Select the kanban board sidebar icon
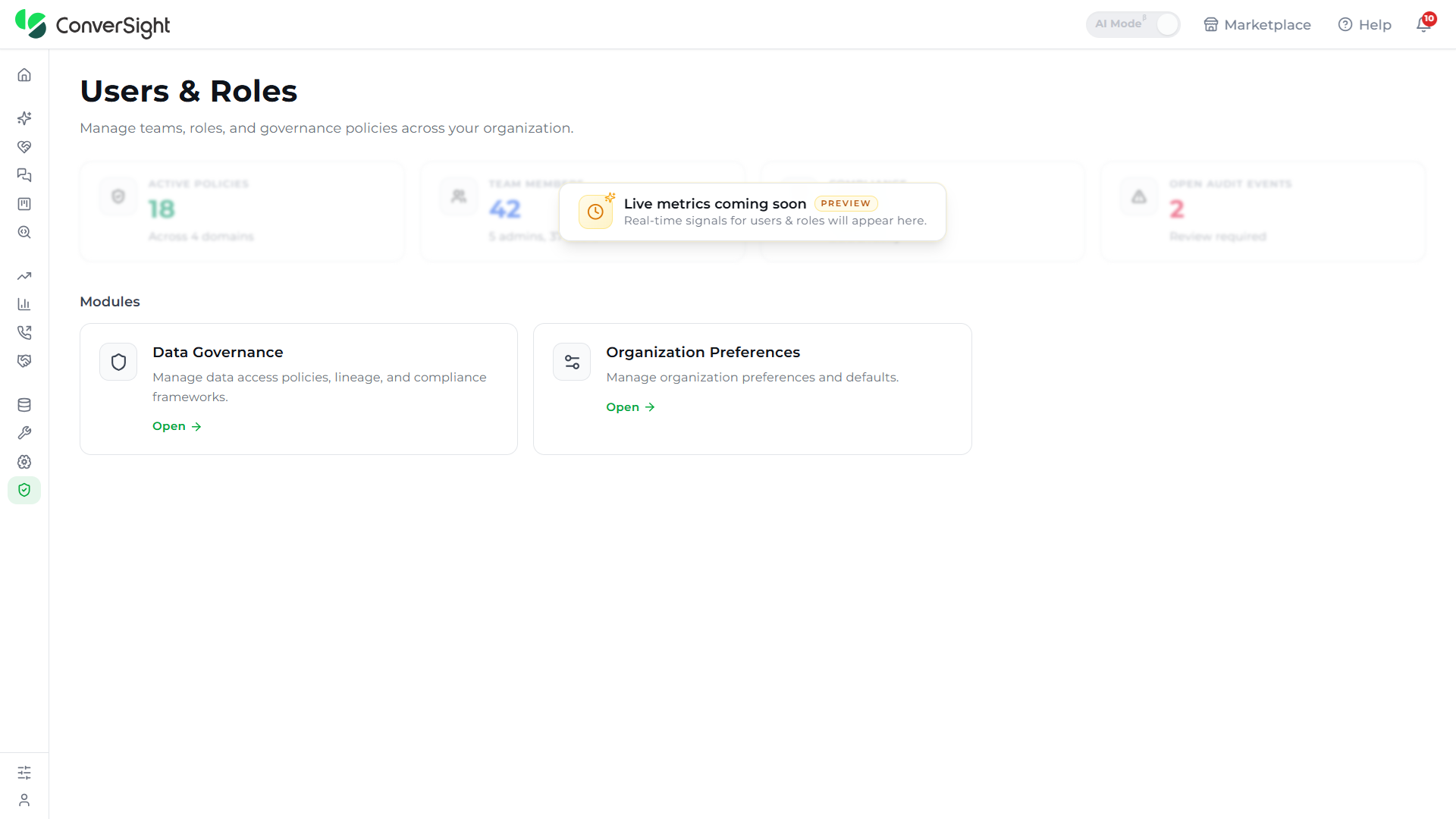Image resolution: width=1456 pixels, height=819 pixels. [x=24, y=204]
